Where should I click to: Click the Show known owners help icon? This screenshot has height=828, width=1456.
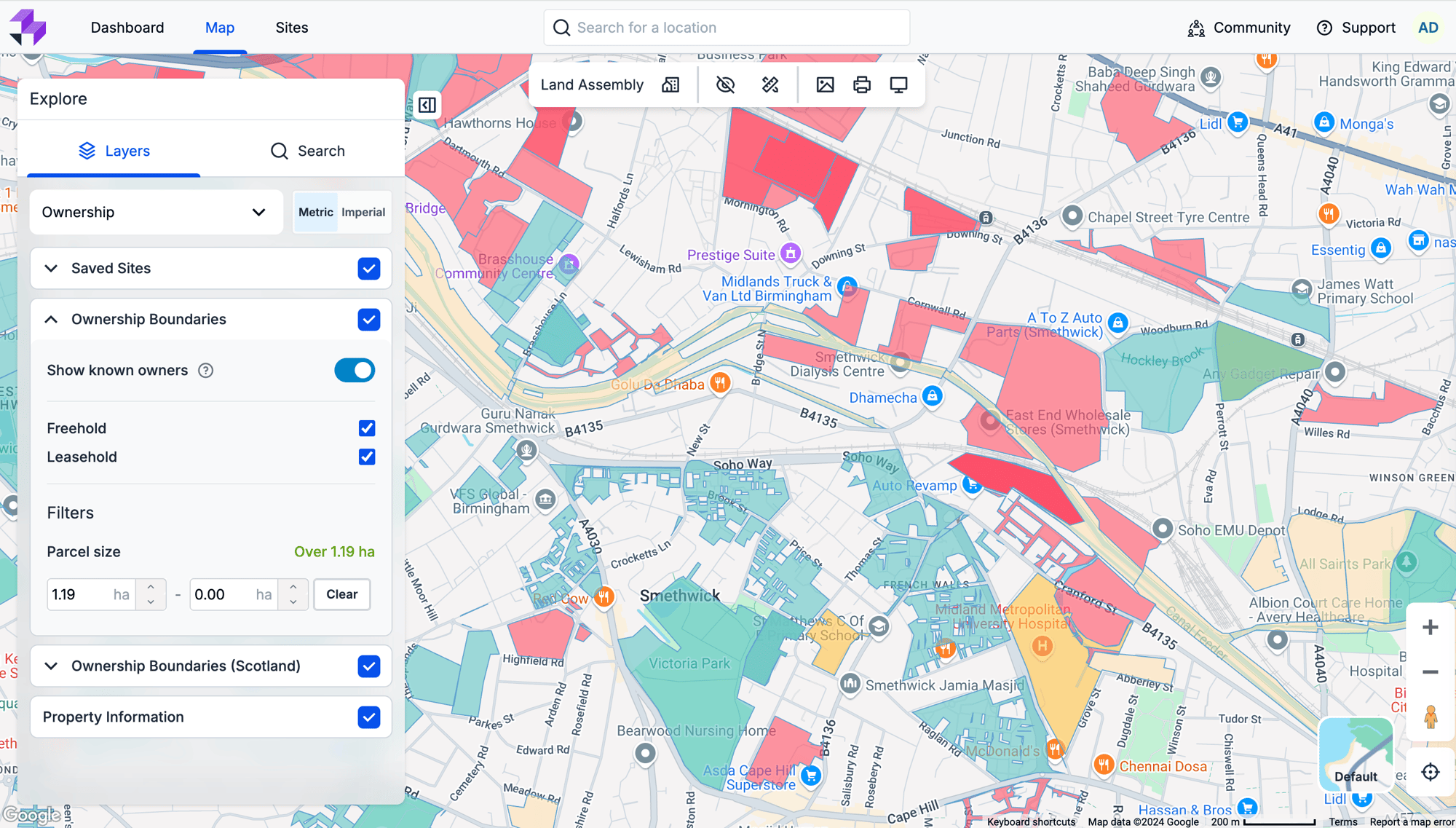click(x=206, y=371)
